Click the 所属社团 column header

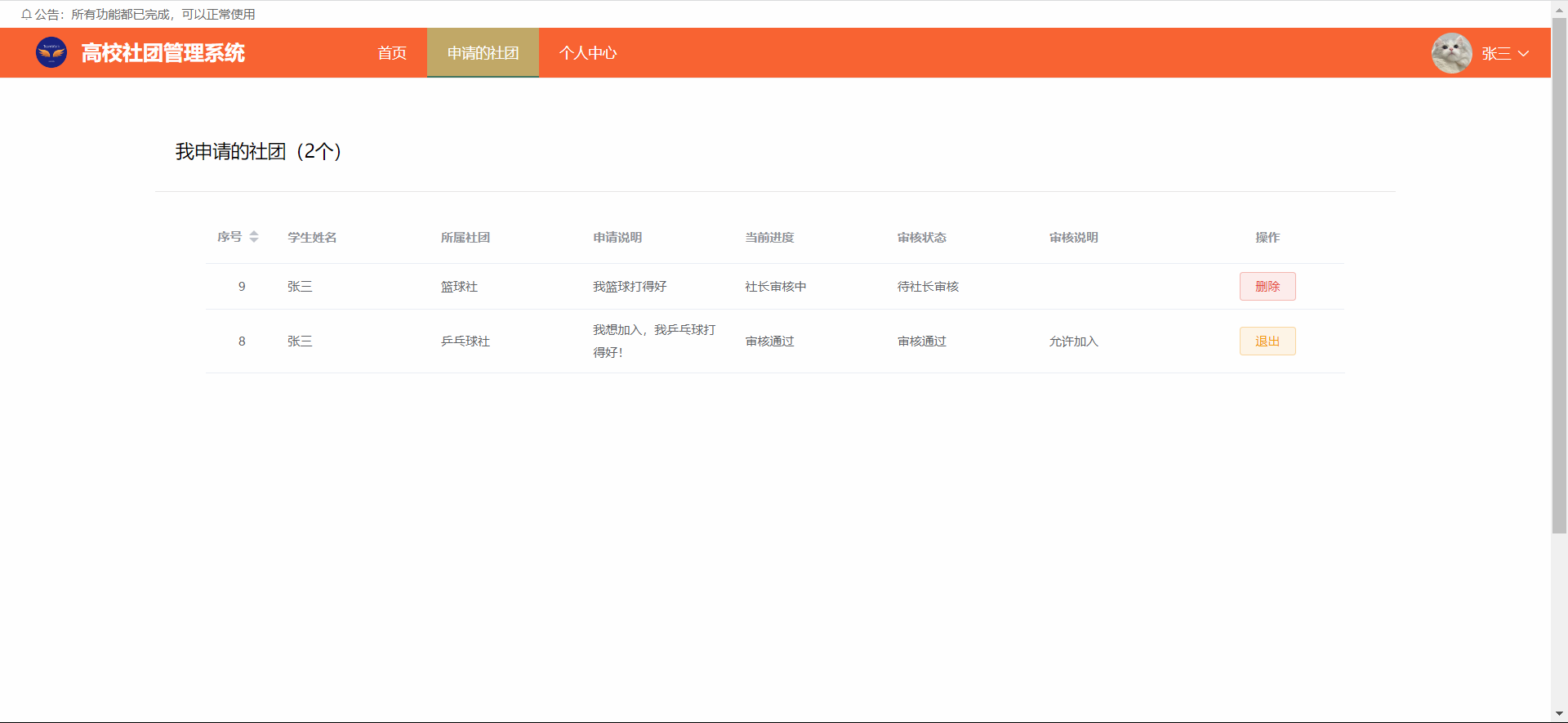(465, 238)
